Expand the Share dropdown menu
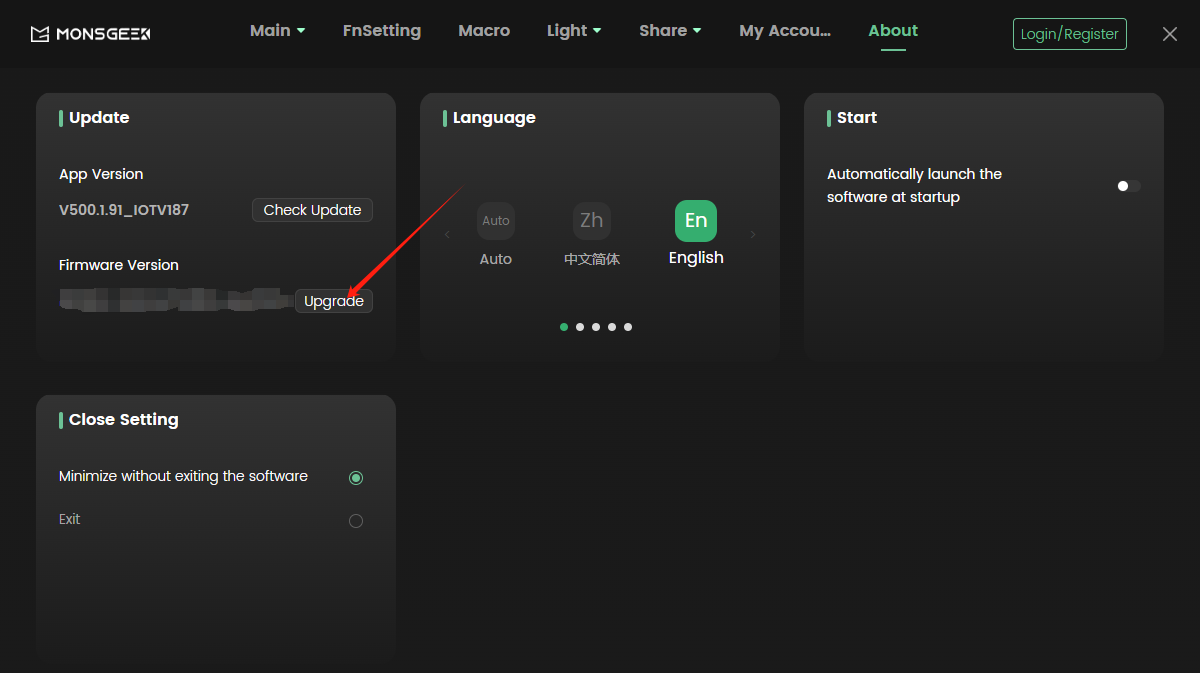 click(x=670, y=31)
